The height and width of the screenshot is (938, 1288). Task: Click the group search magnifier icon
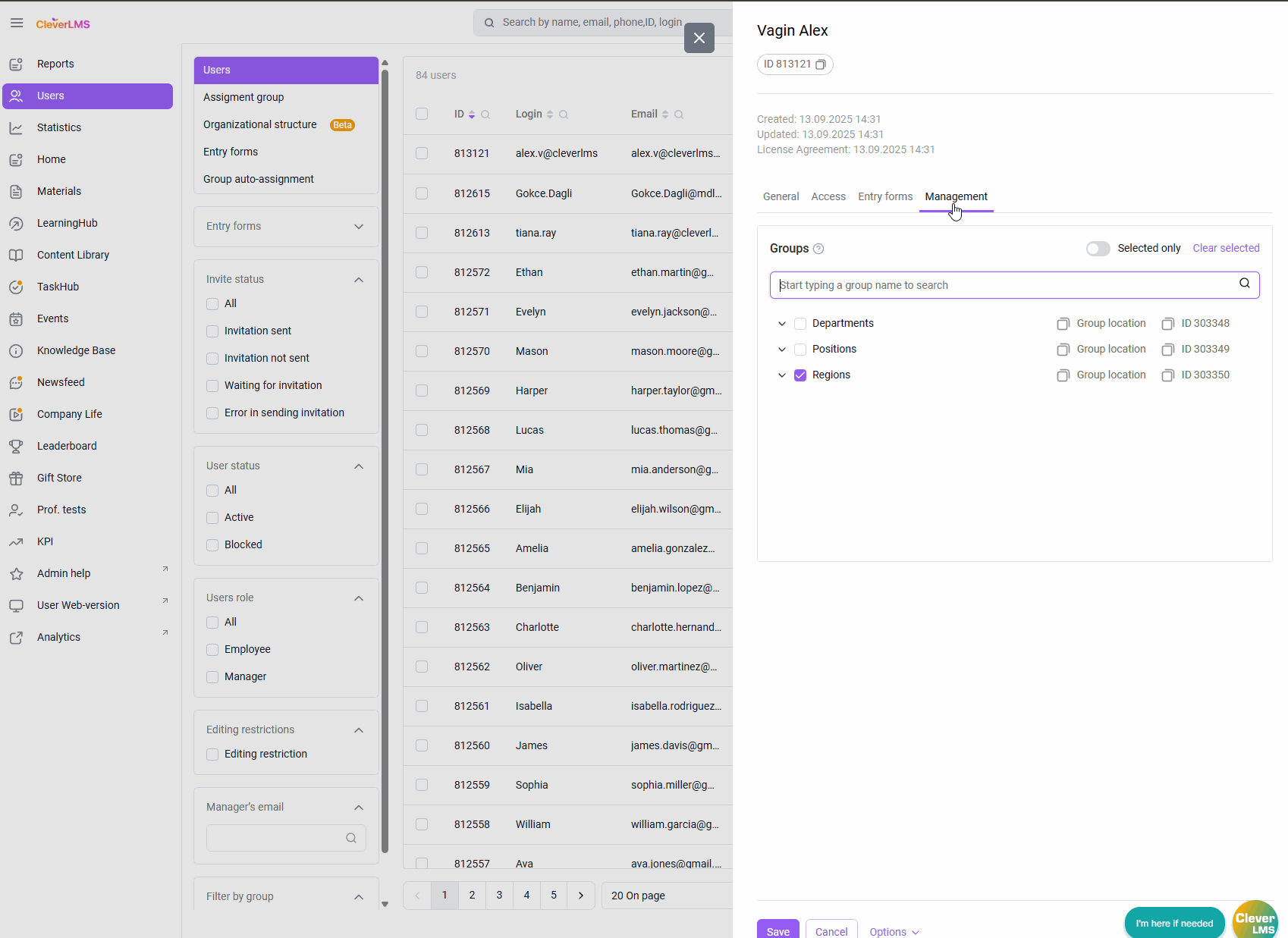pos(1245,284)
